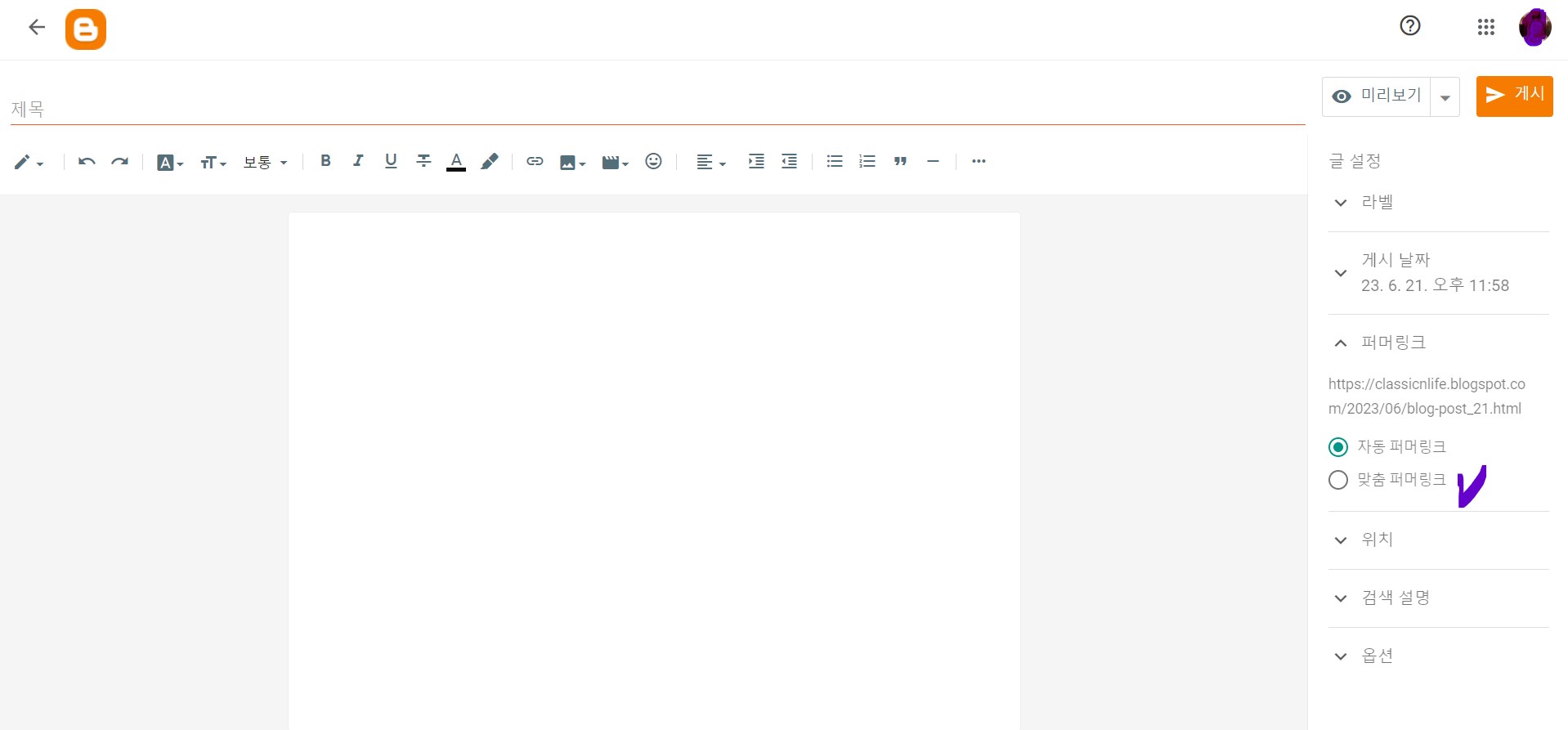Screen dimensions: 1568x730
Task: Click the permalink URL text
Action: (1427, 396)
